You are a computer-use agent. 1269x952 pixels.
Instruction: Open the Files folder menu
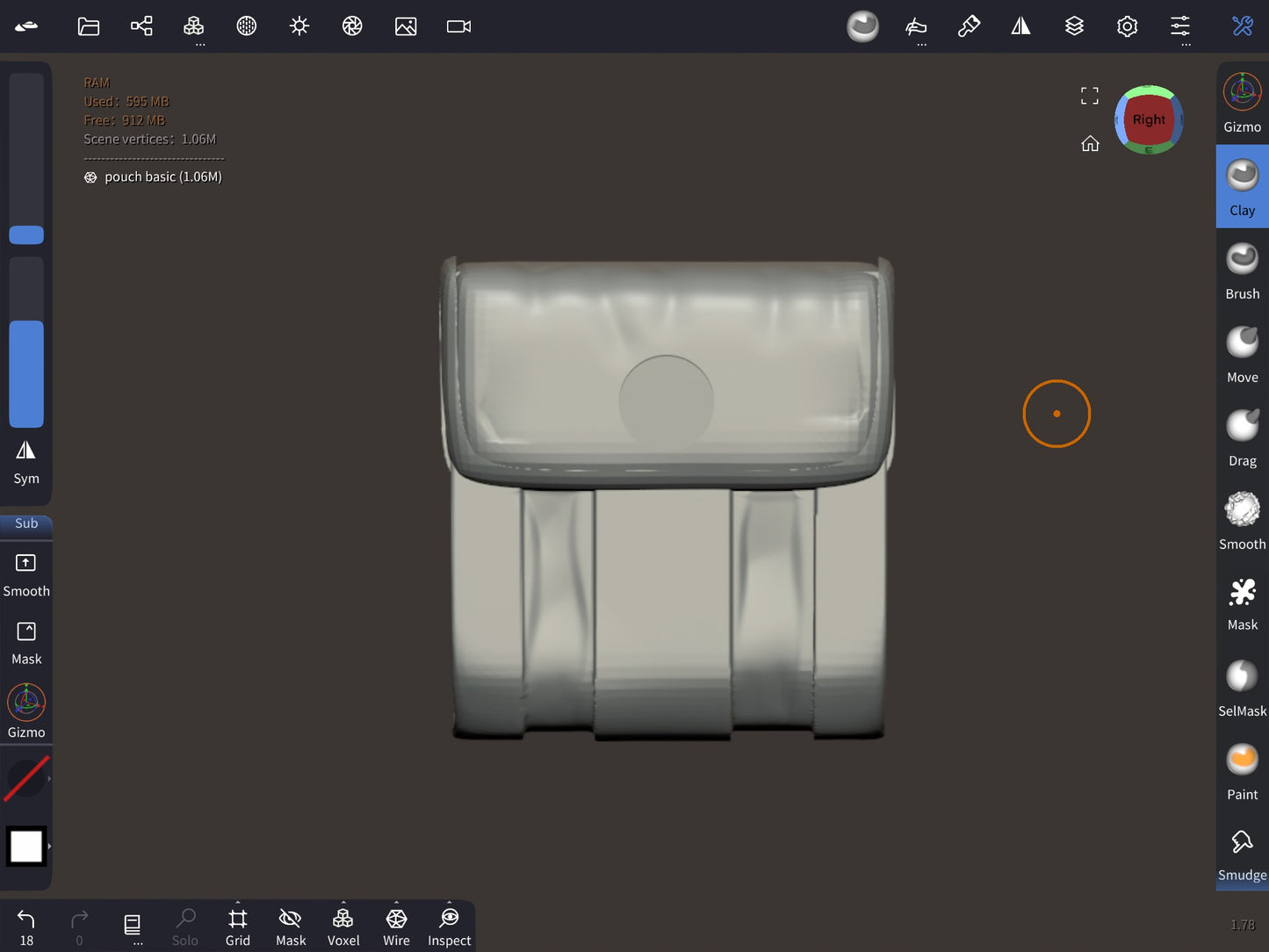89,26
